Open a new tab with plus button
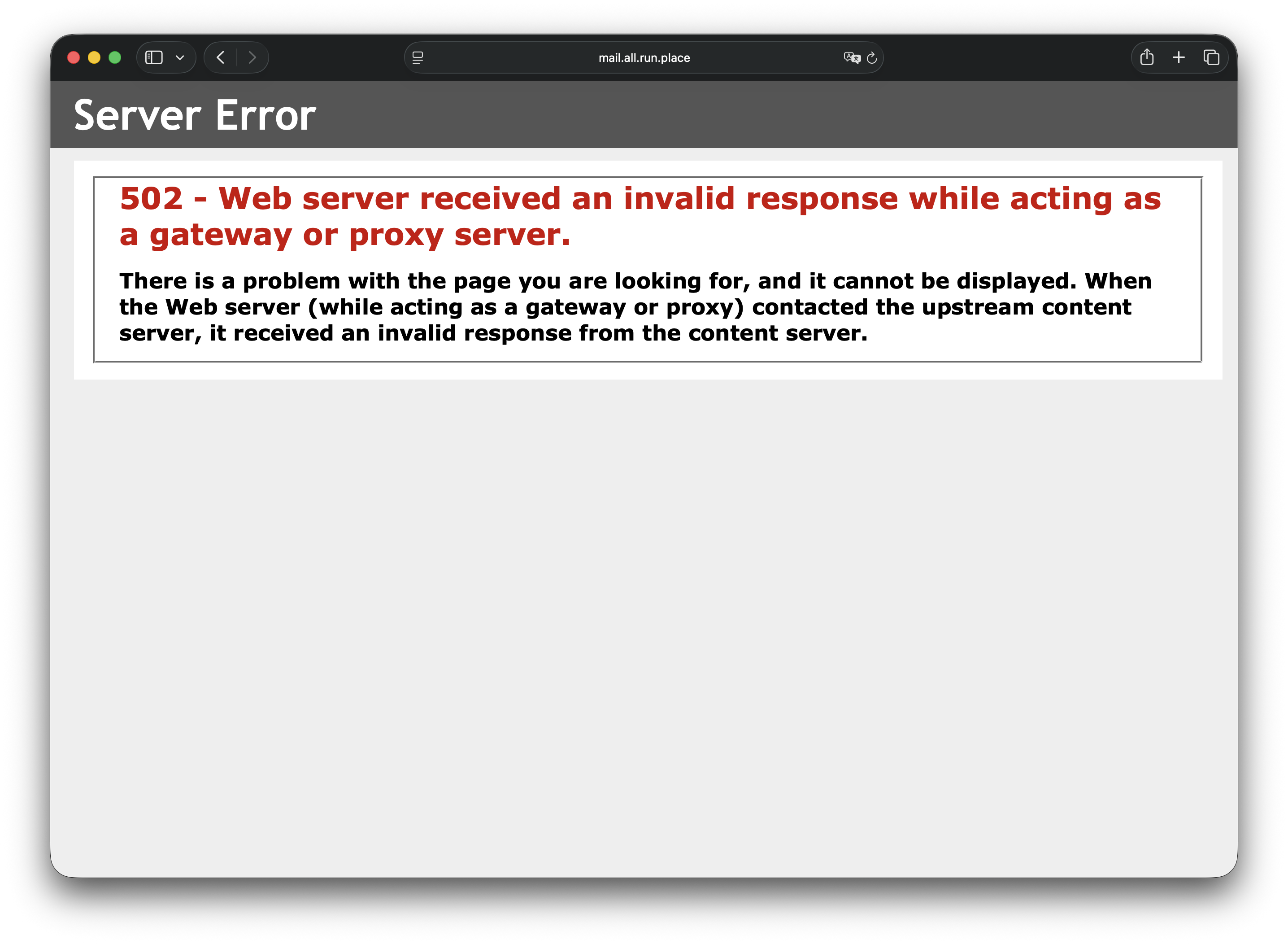 coord(1178,58)
